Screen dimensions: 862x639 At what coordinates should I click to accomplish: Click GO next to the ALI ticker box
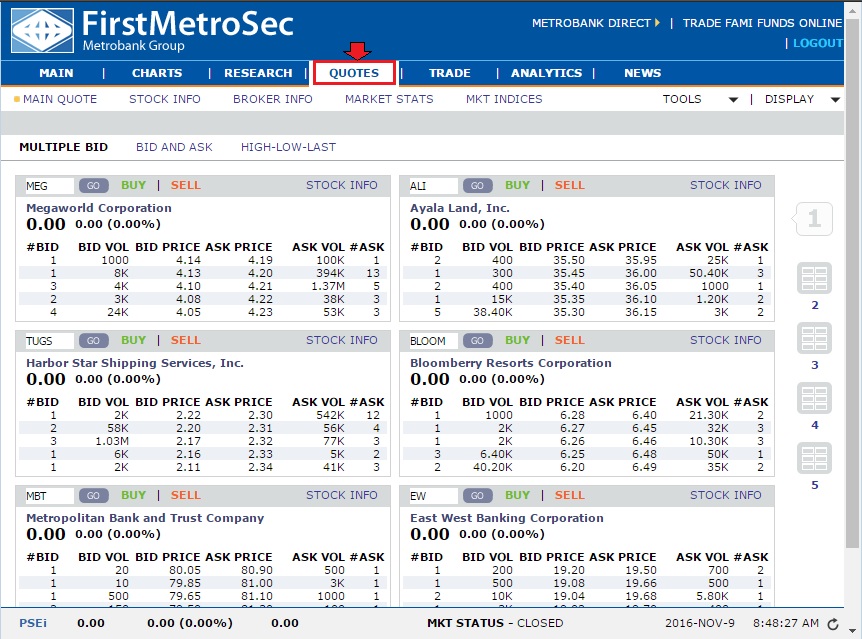[x=477, y=185]
